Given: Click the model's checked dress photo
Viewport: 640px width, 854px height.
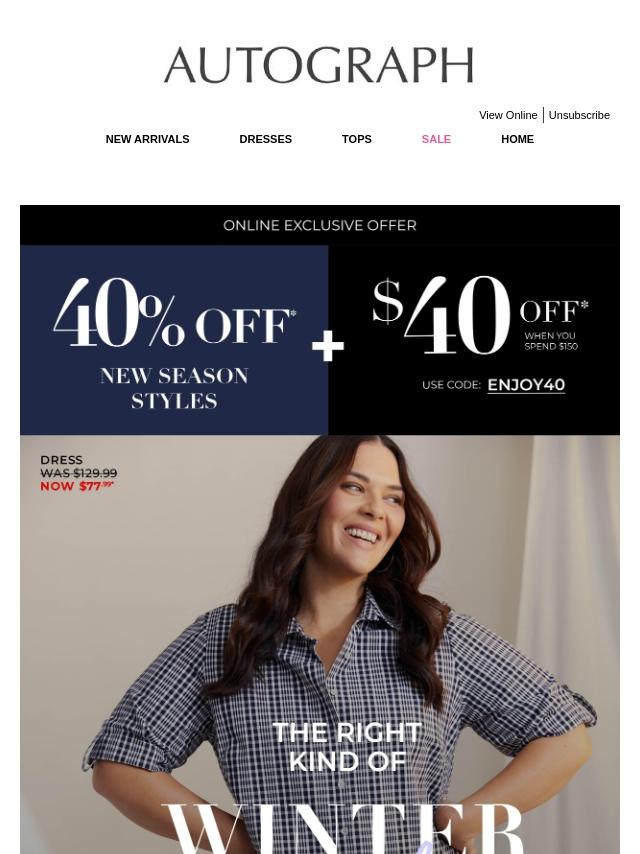Looking at the screenshot, I should (320, 644).
